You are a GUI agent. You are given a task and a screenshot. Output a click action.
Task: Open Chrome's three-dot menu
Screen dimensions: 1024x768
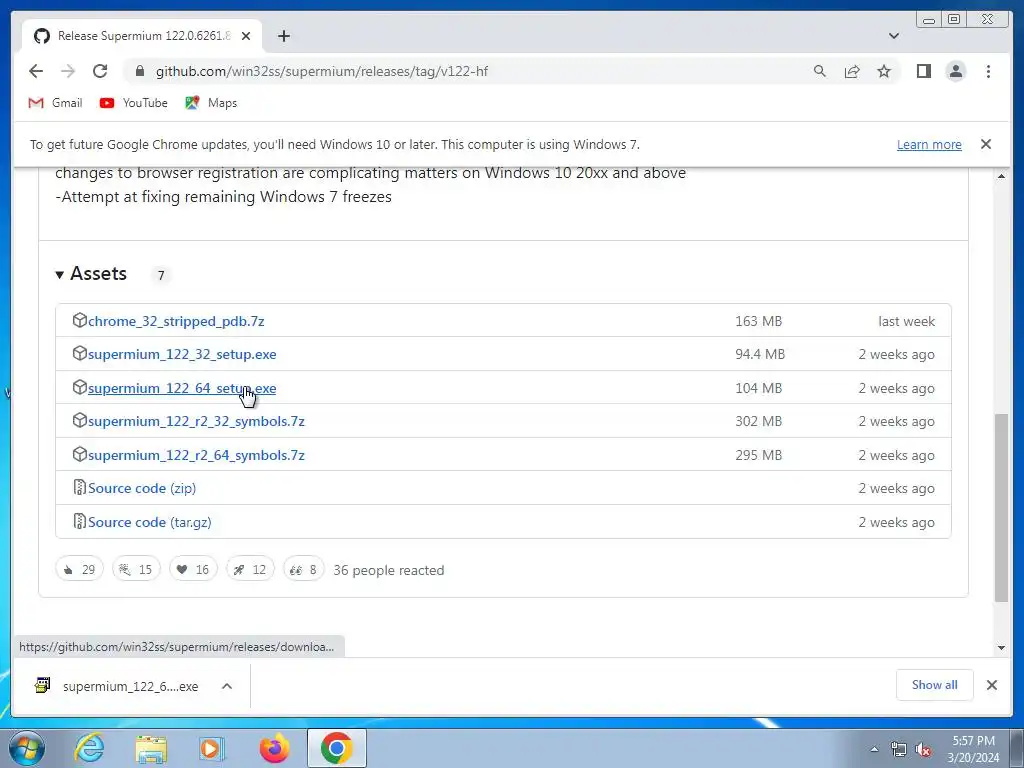[988, 71]
